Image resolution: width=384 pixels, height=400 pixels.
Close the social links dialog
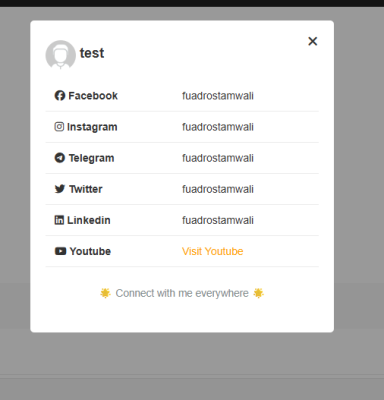[312, 41]
